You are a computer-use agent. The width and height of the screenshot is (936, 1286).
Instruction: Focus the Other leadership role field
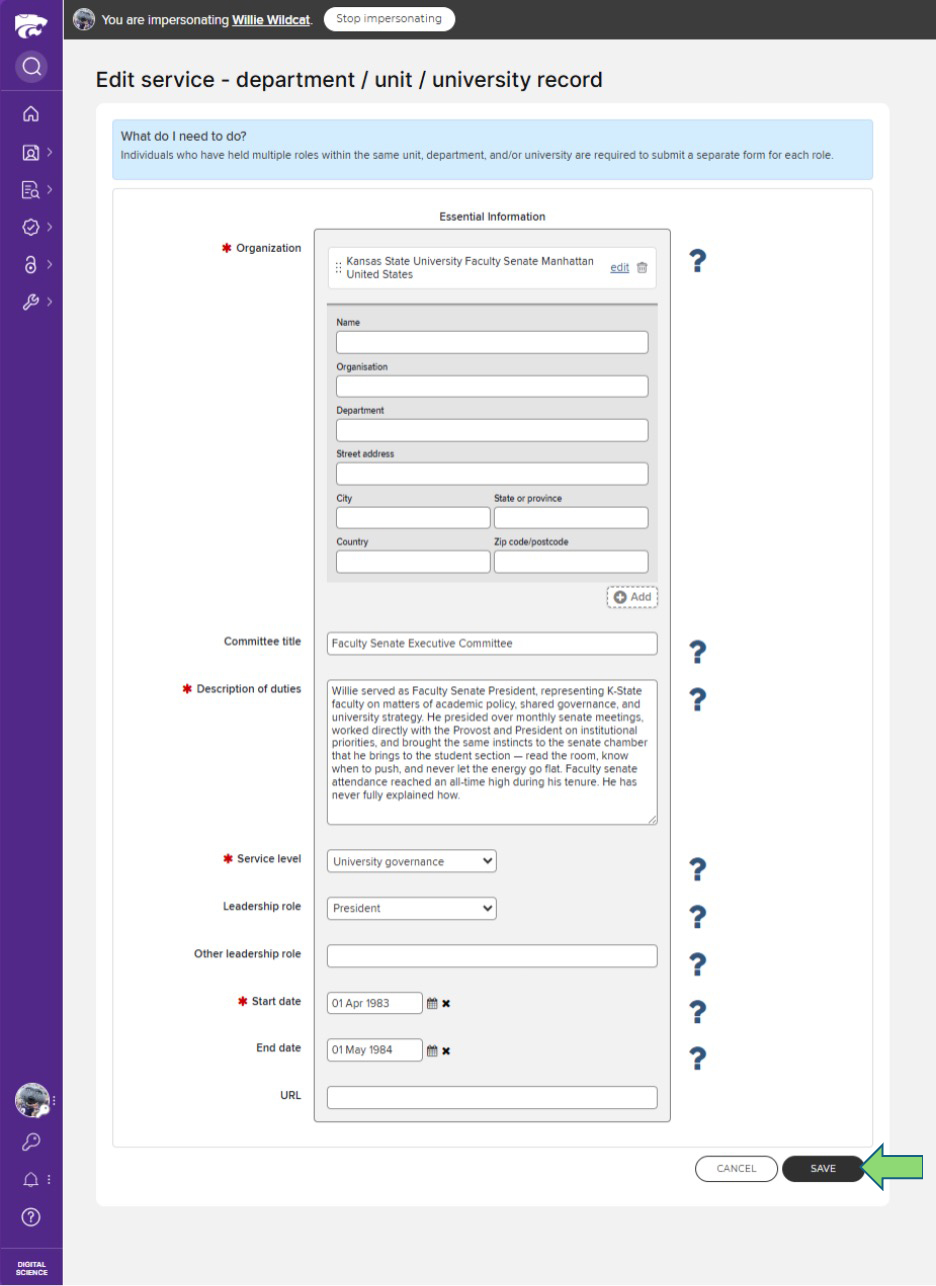[492, 956]
